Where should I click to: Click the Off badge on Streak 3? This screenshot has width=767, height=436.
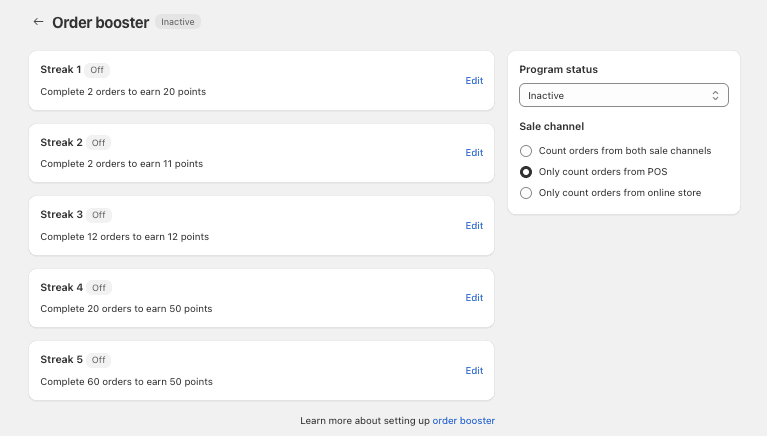coord(99,215)
